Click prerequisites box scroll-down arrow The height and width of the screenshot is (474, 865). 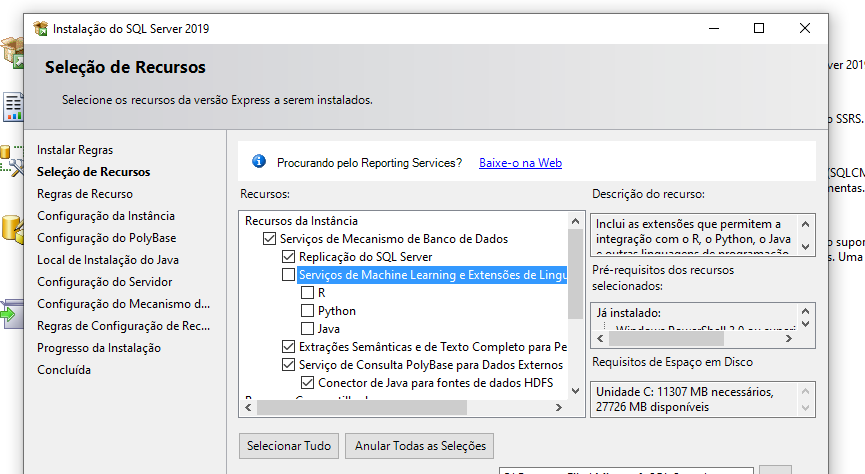pos(805,324)
